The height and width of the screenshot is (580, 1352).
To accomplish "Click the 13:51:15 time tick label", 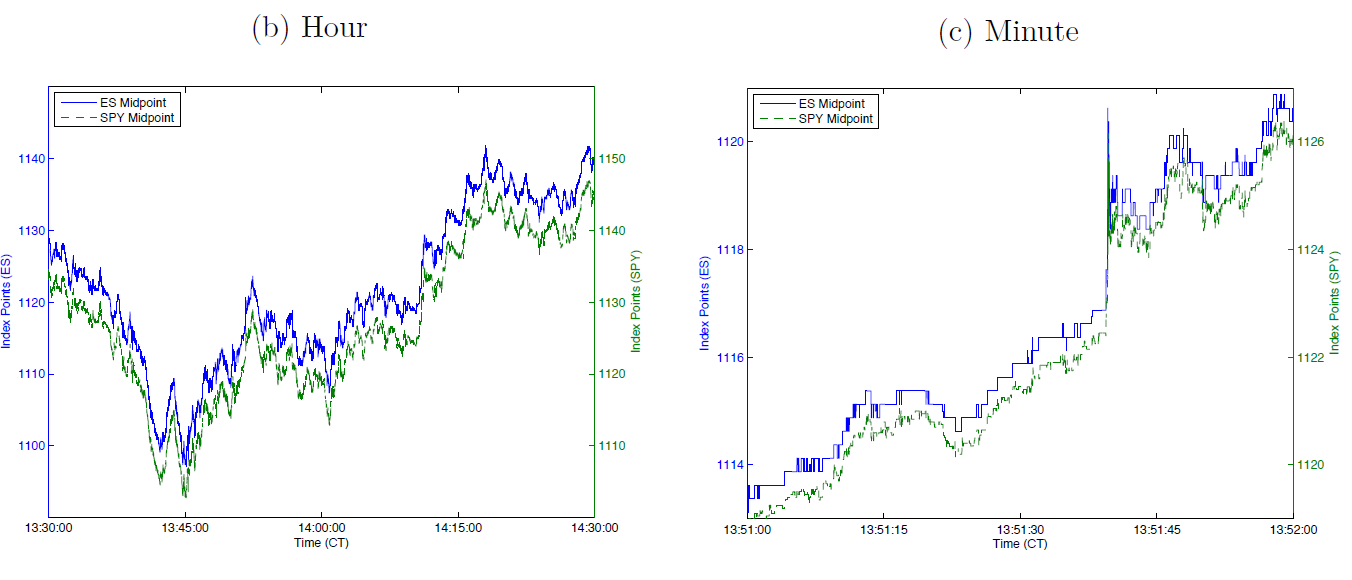I will pos(885,528).
